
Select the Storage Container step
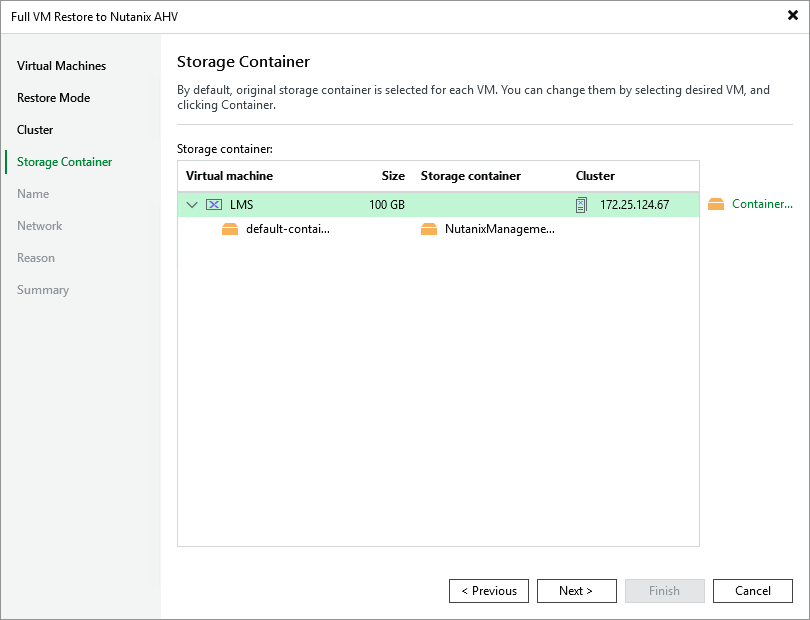[x=64, y=162]
